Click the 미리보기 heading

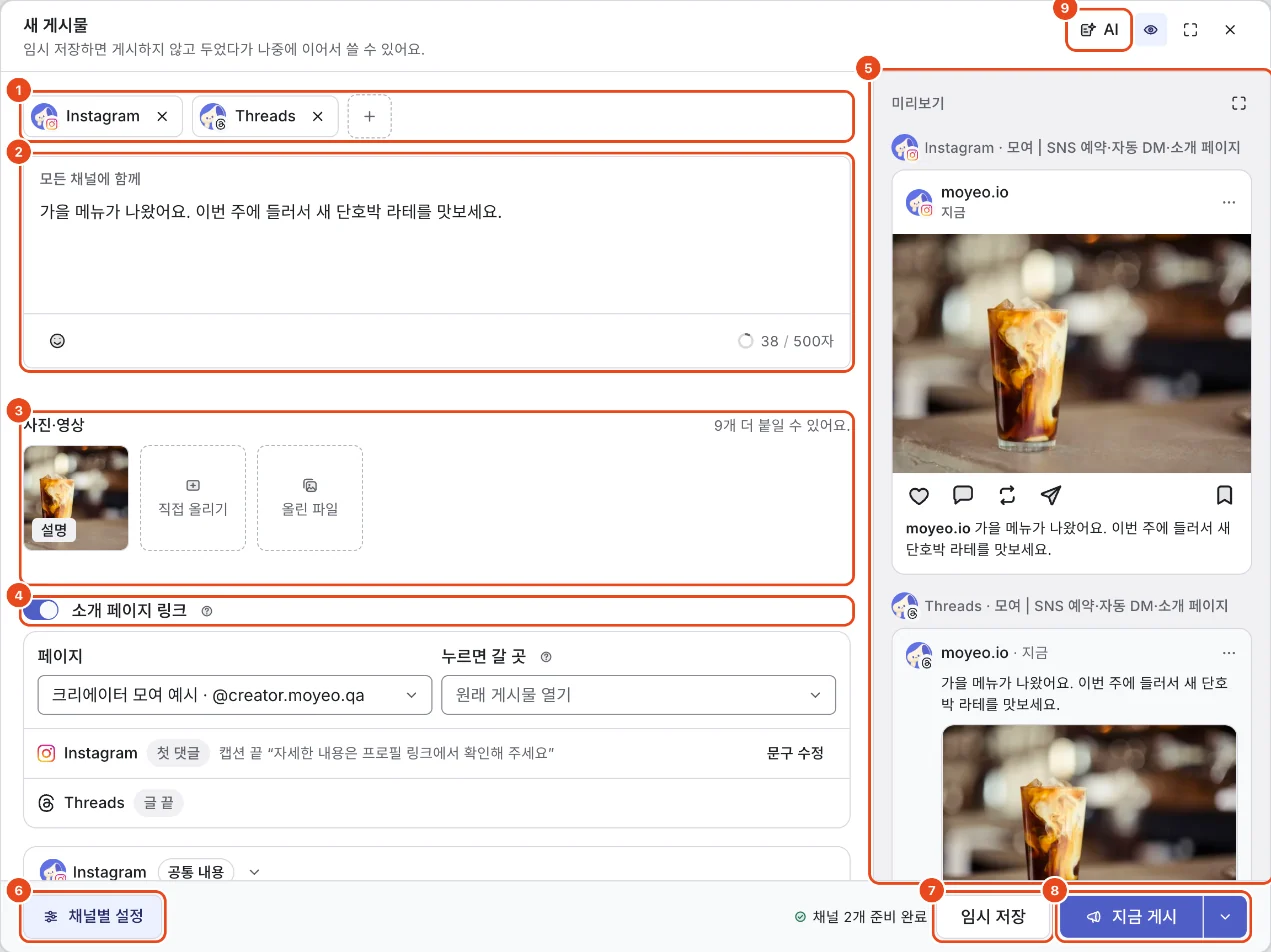point(918,103)
